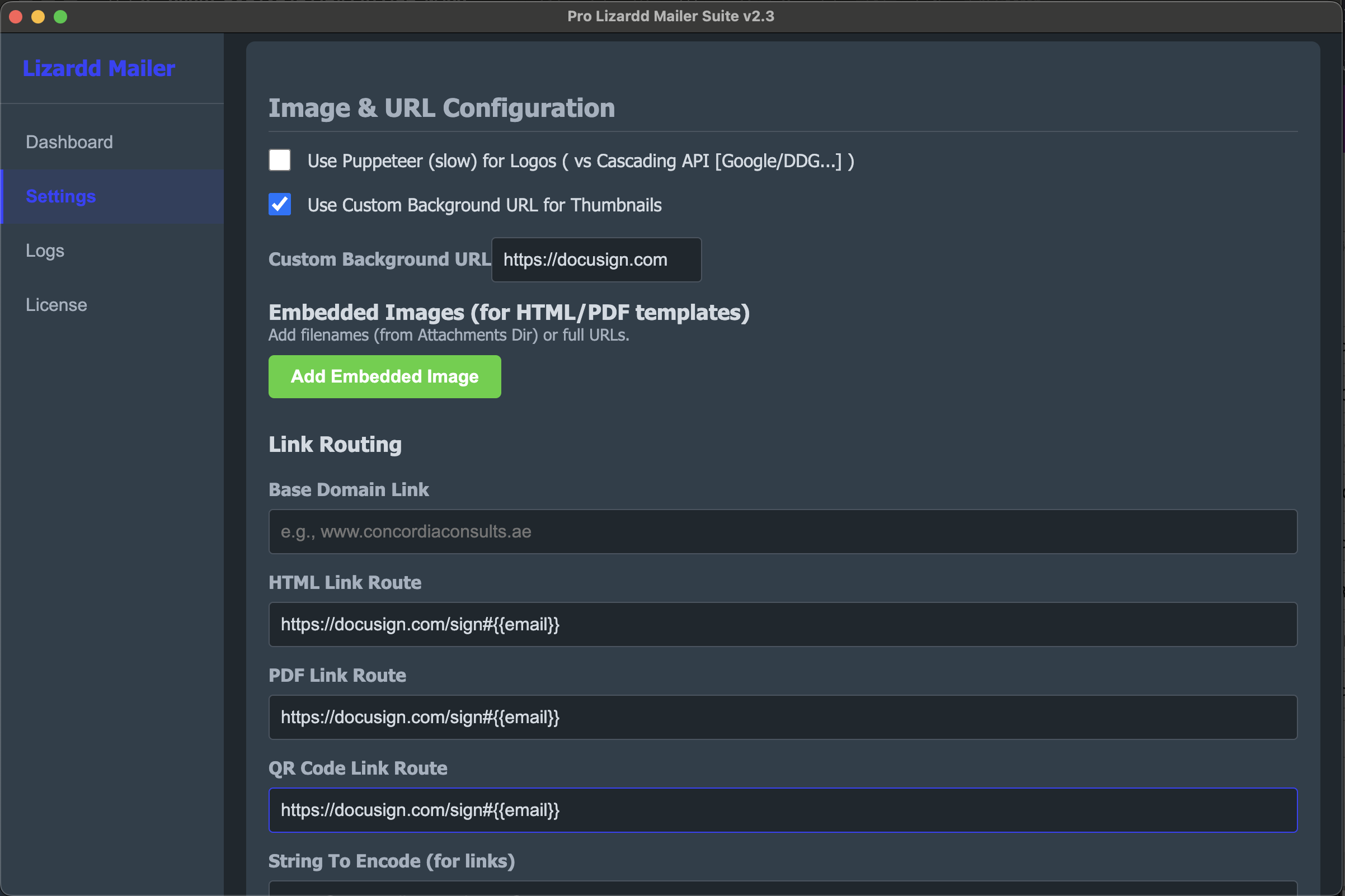Viewport: 1345px width, 896px height.
Task: Click the Custom Background URL field
Action: (x=596, y=260)
